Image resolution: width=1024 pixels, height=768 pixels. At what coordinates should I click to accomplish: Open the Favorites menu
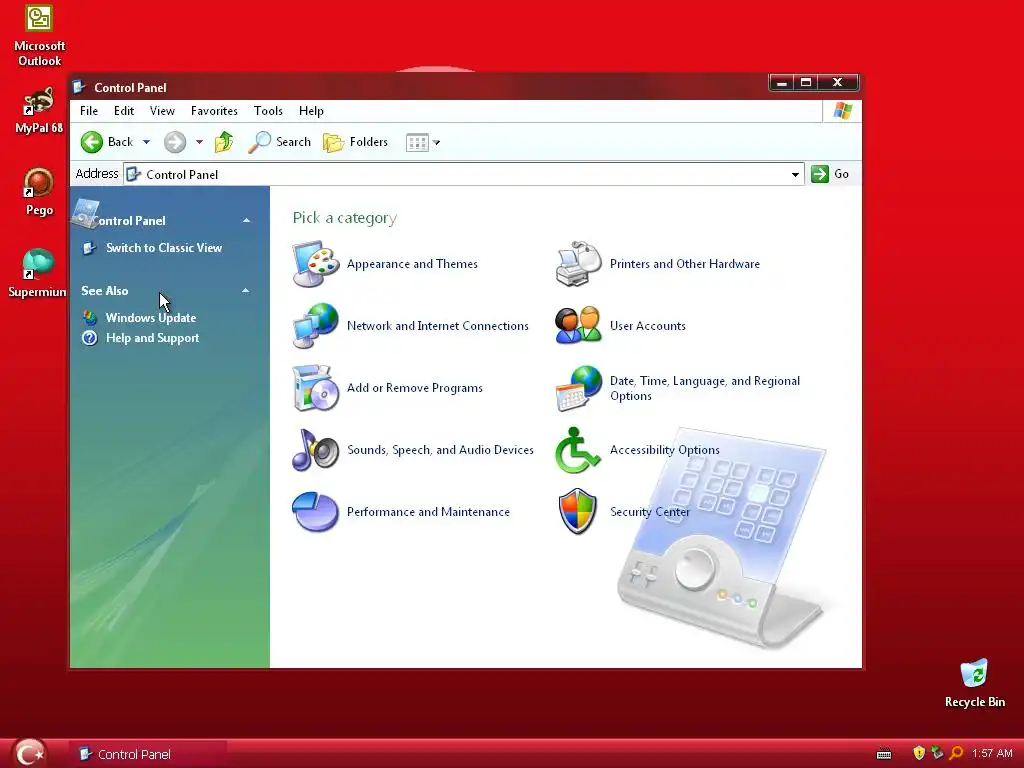click(x=214, y=111)
